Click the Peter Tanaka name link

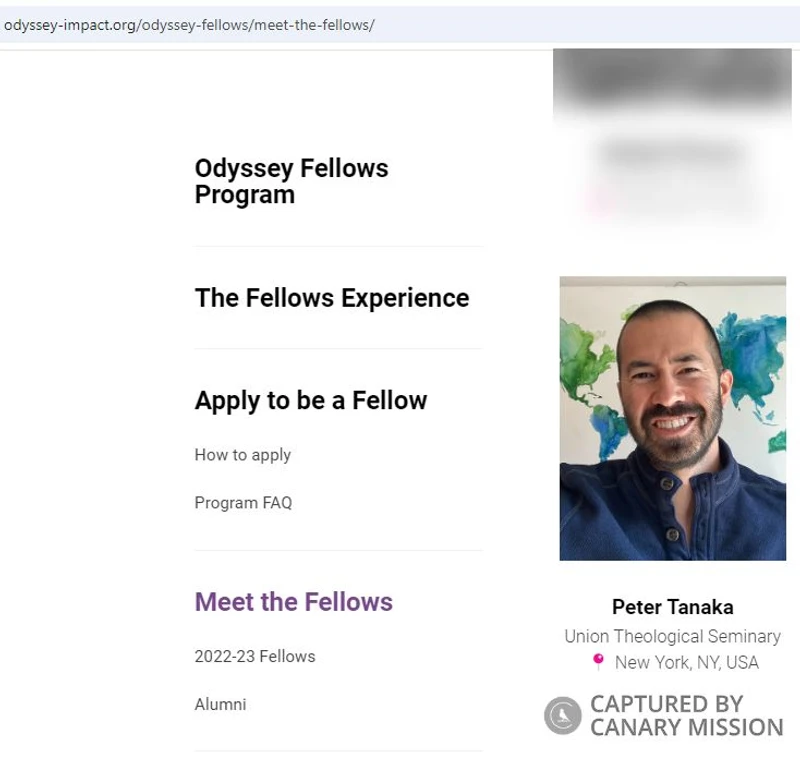point(672,607)
